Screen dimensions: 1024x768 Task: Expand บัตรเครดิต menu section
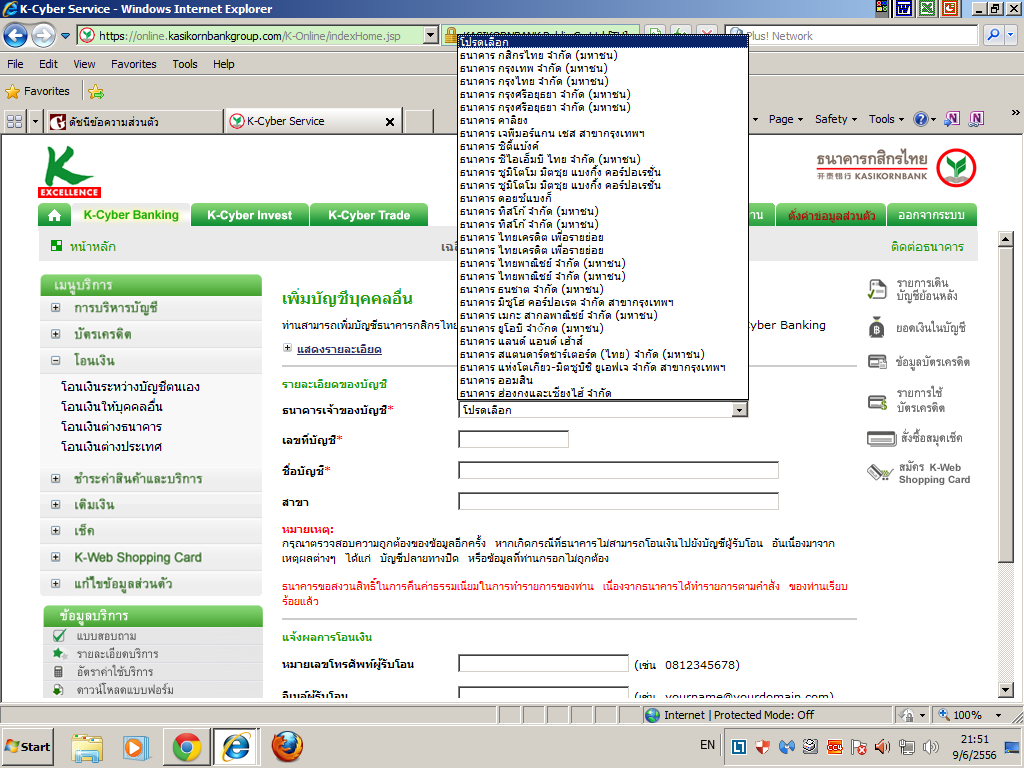56,334
